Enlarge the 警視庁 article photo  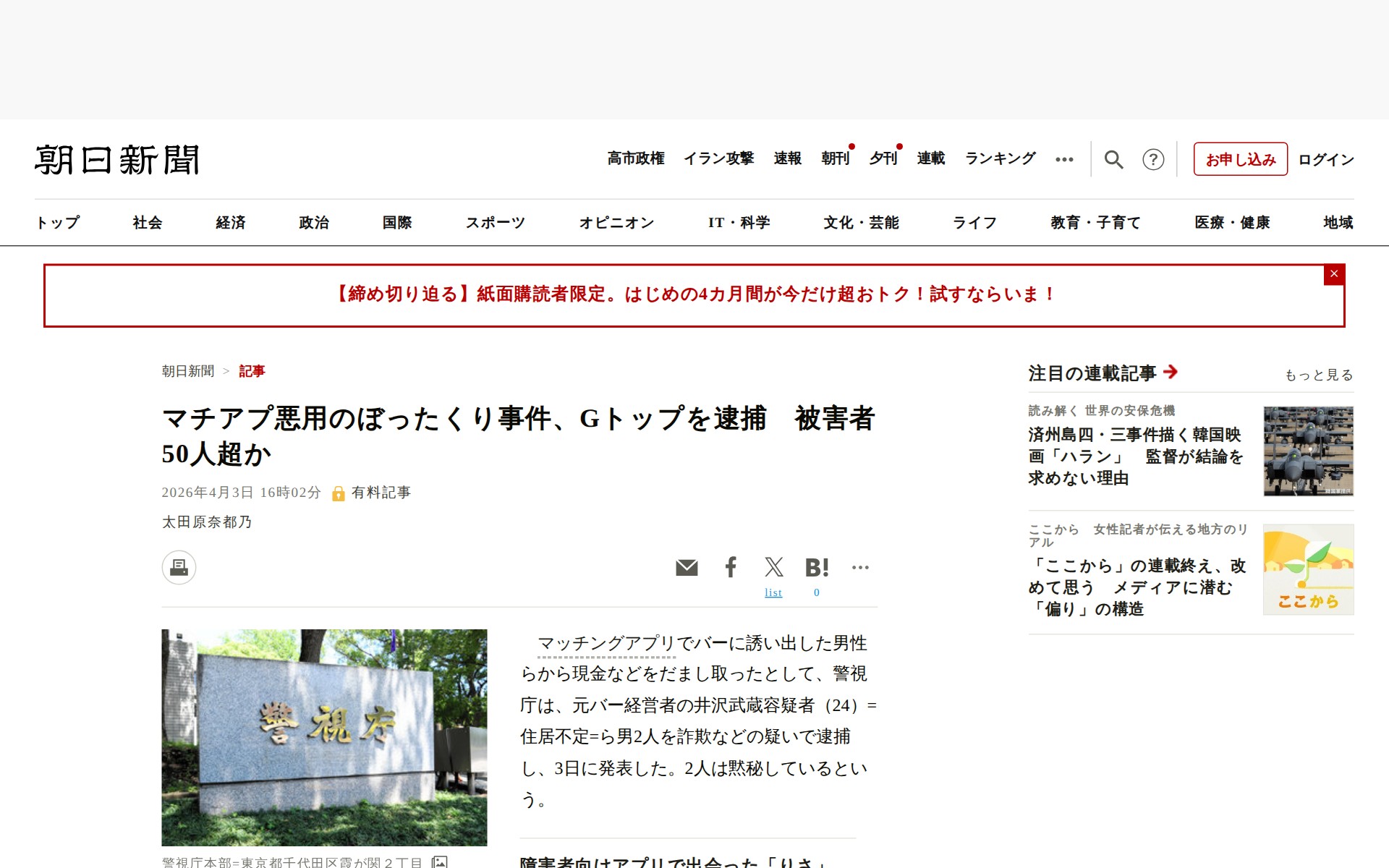coord(324,736)
